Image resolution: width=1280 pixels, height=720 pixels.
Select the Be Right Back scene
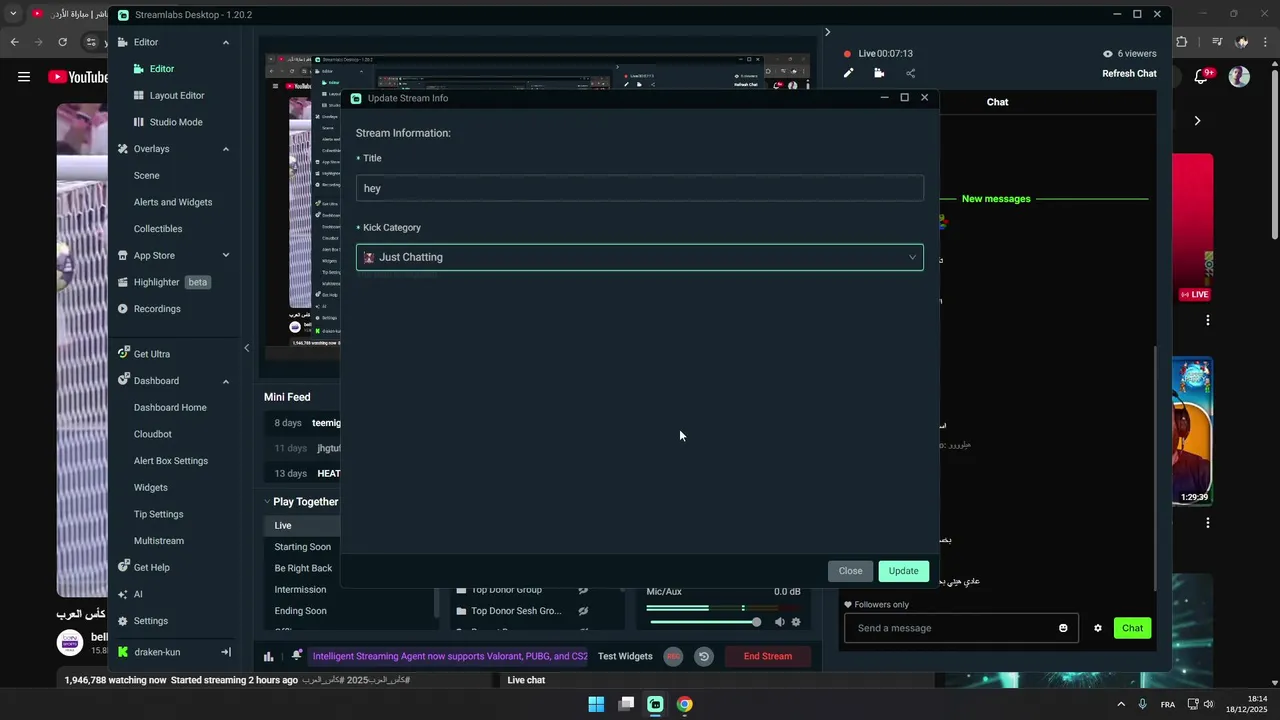click(303, 568)
